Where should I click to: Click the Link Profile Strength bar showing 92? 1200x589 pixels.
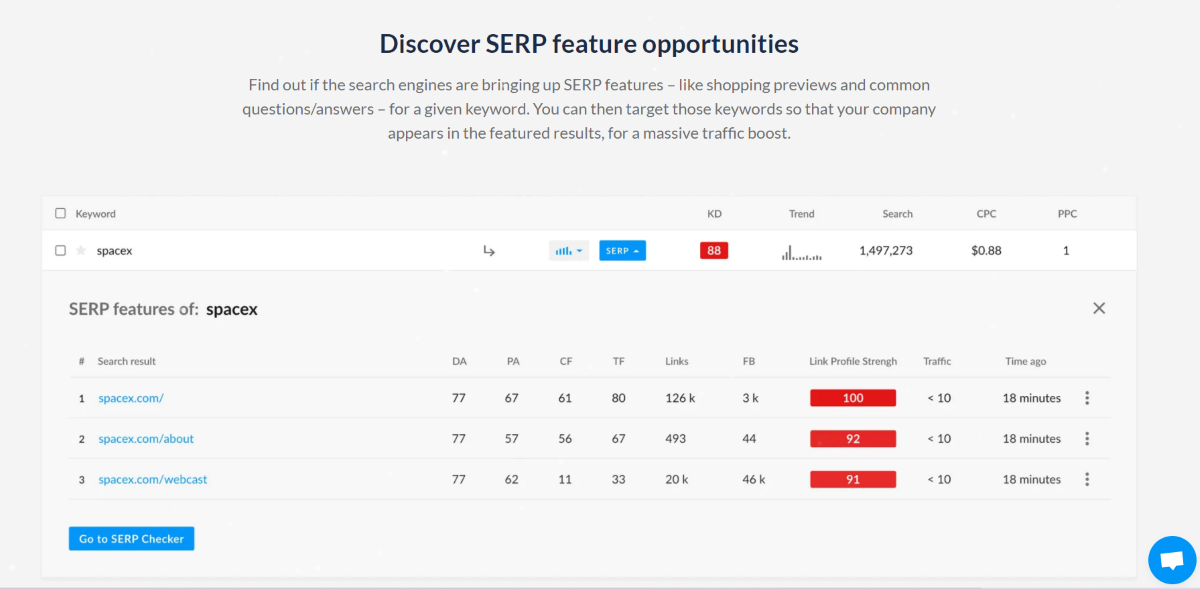tap(853, 438)
